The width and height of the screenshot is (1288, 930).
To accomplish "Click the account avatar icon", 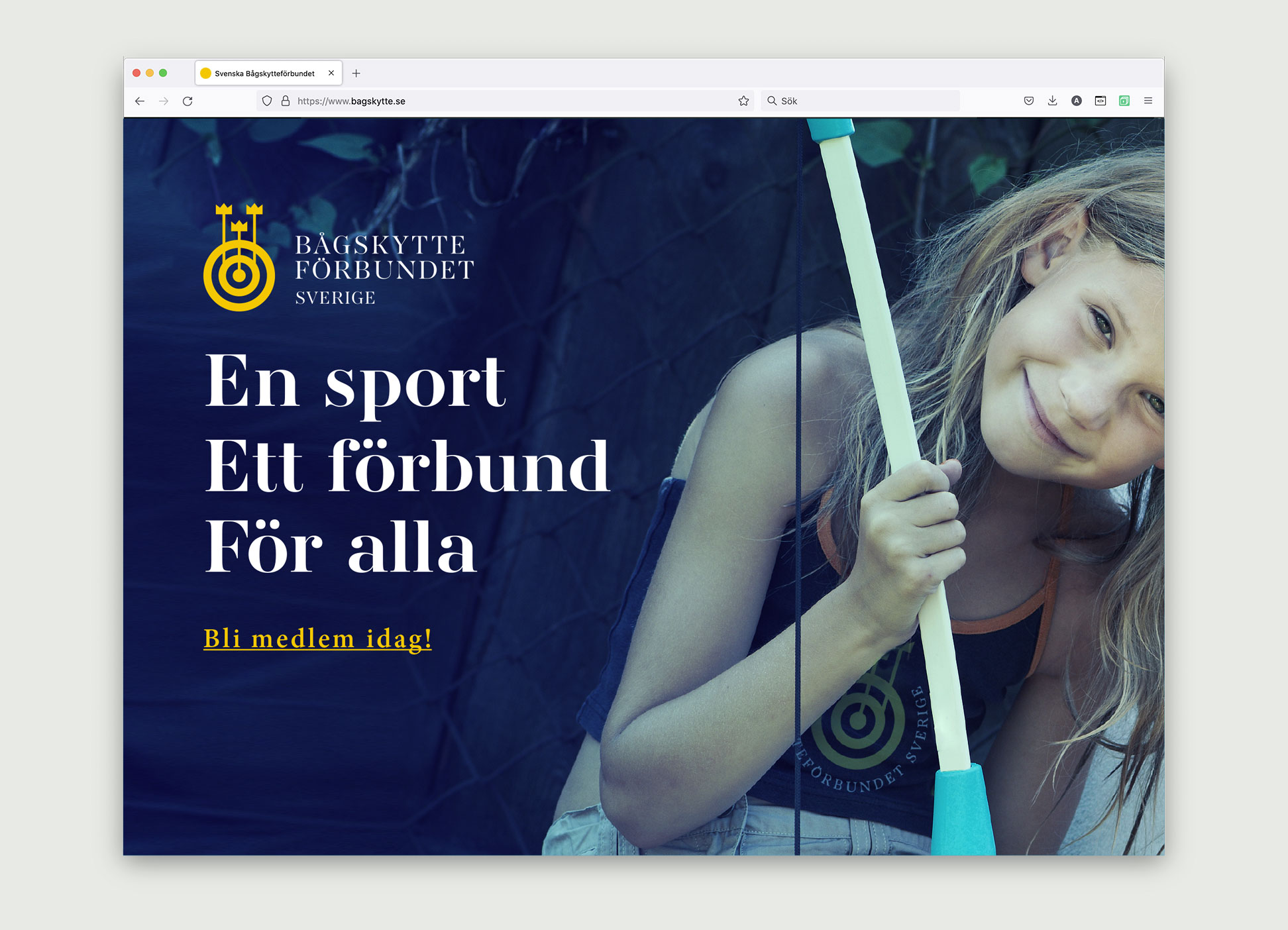I will pyautogui.click(x=1077, y=101).
